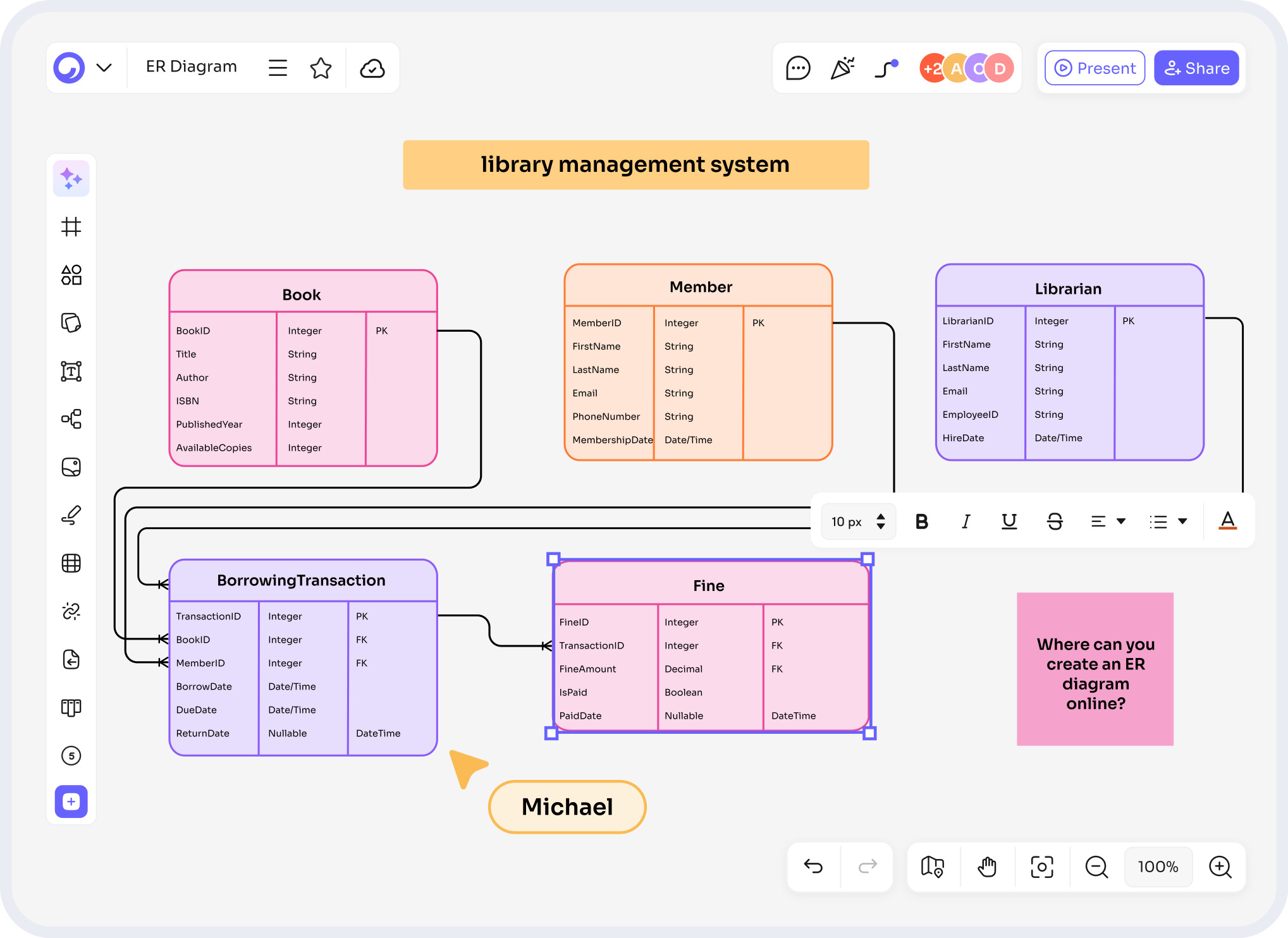Click the Share button
Viewport: 1288px width, 938px height.
1196,68
